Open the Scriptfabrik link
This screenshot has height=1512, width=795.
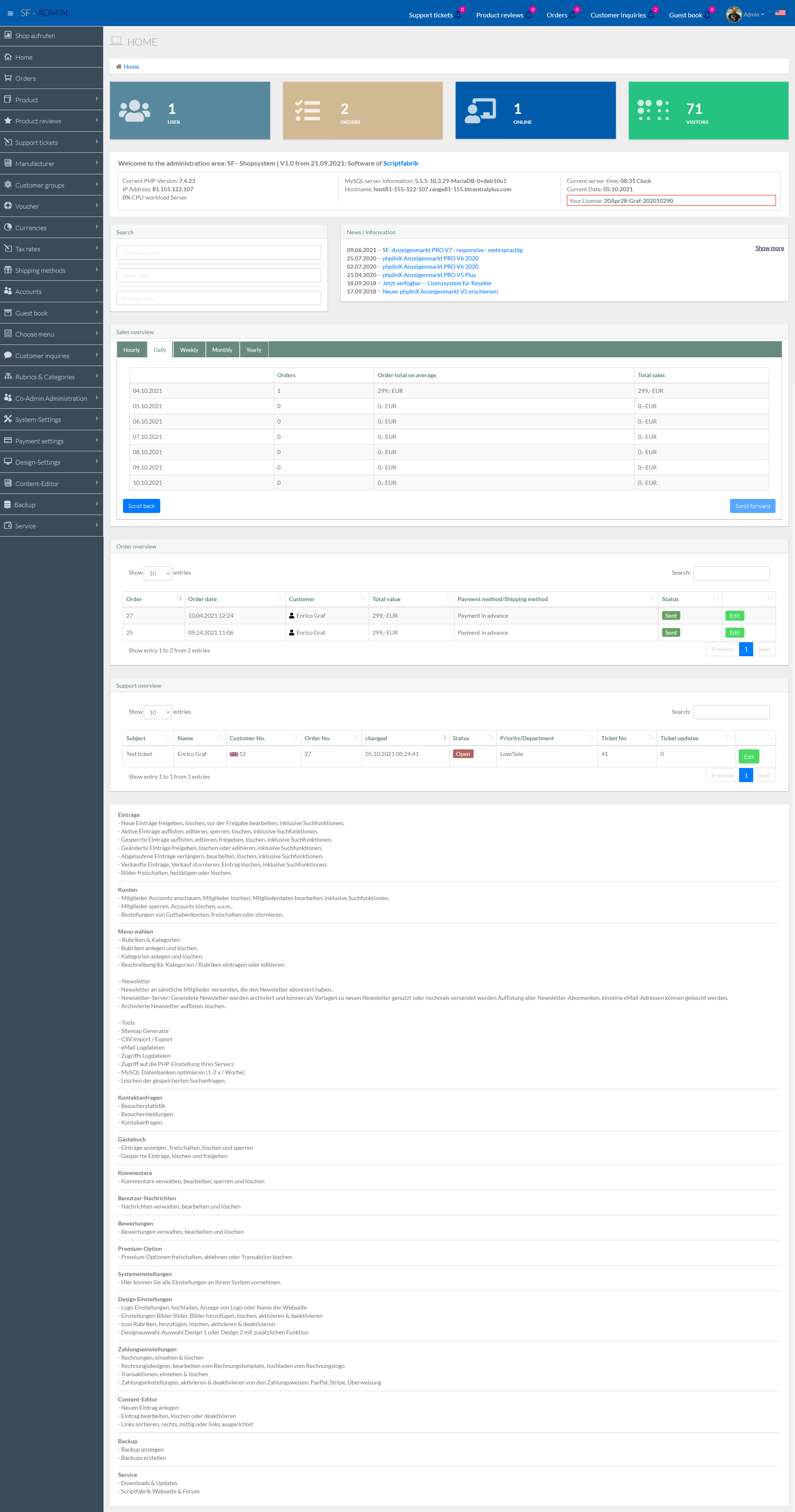click(400, 163)
